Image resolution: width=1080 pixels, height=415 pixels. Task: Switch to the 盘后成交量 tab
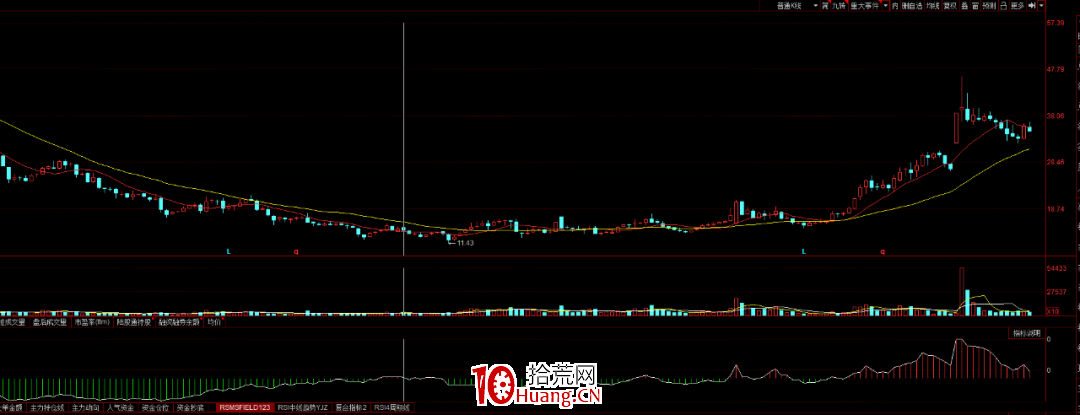click(x=49, y=321)
